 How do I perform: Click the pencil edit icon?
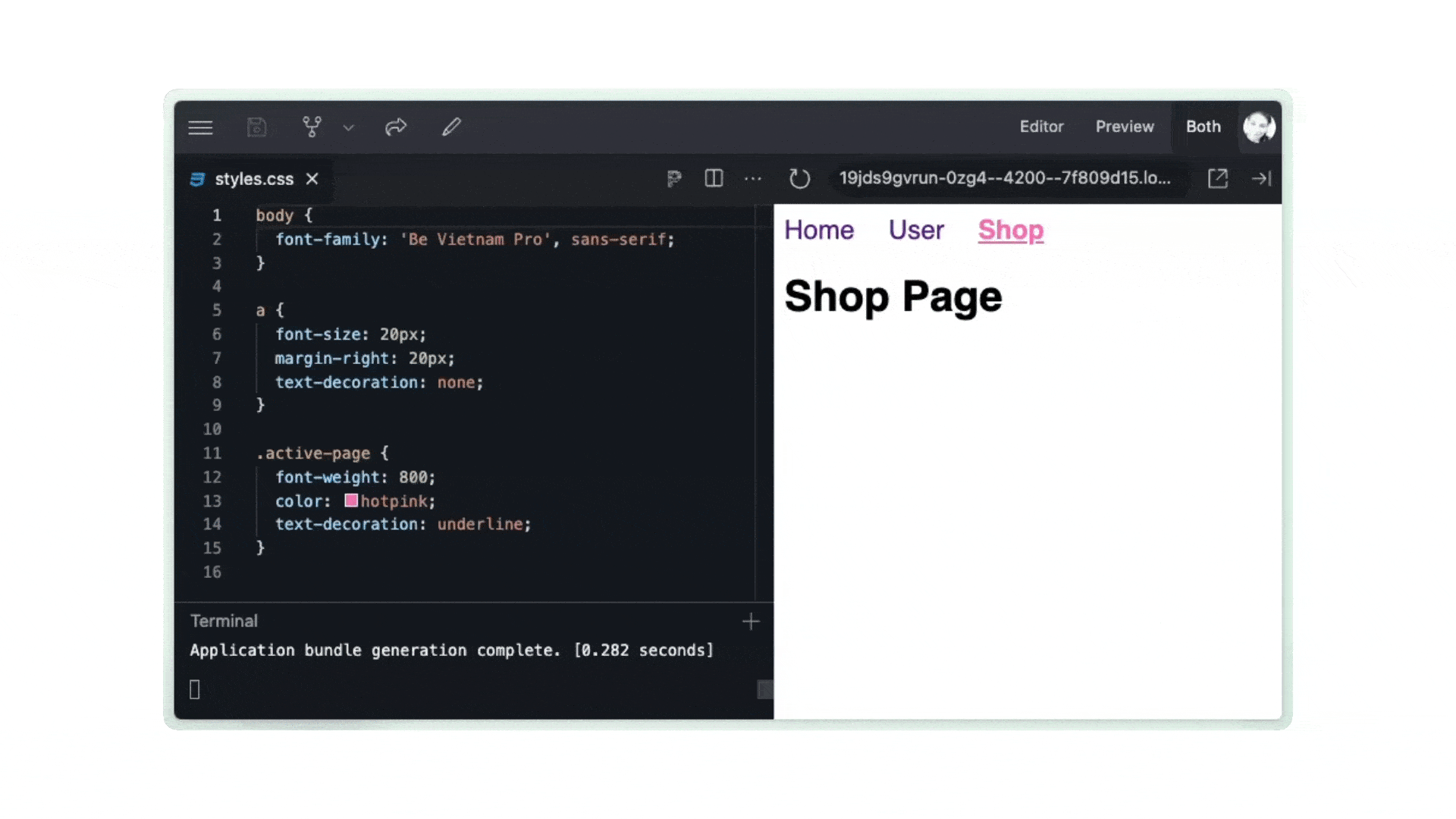[x=452, y=127]
